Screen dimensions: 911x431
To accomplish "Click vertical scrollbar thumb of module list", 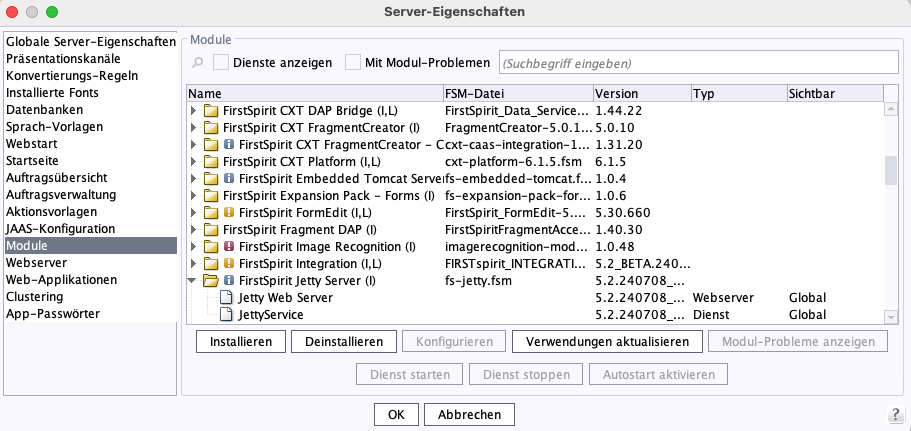I will click(x=890, y=171).
